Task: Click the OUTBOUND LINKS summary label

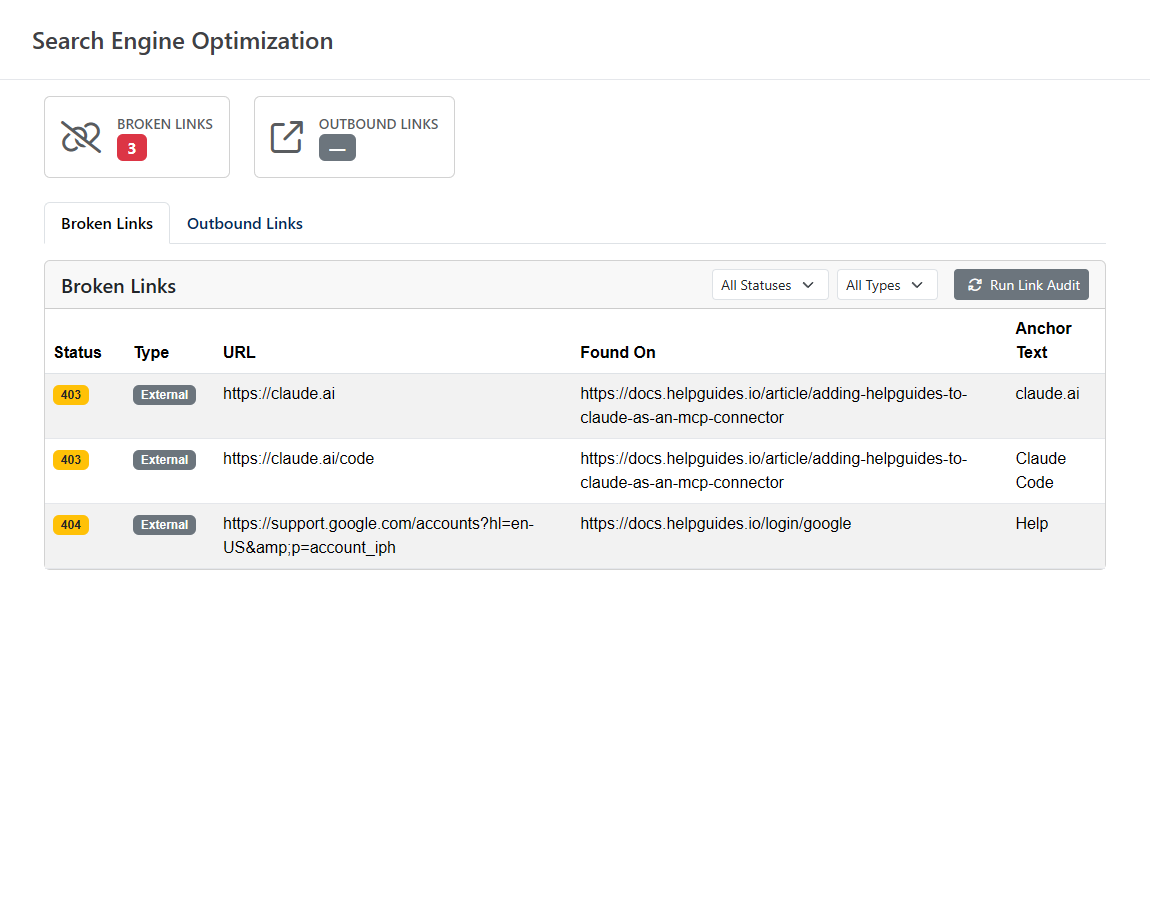Action: point(378,124)
